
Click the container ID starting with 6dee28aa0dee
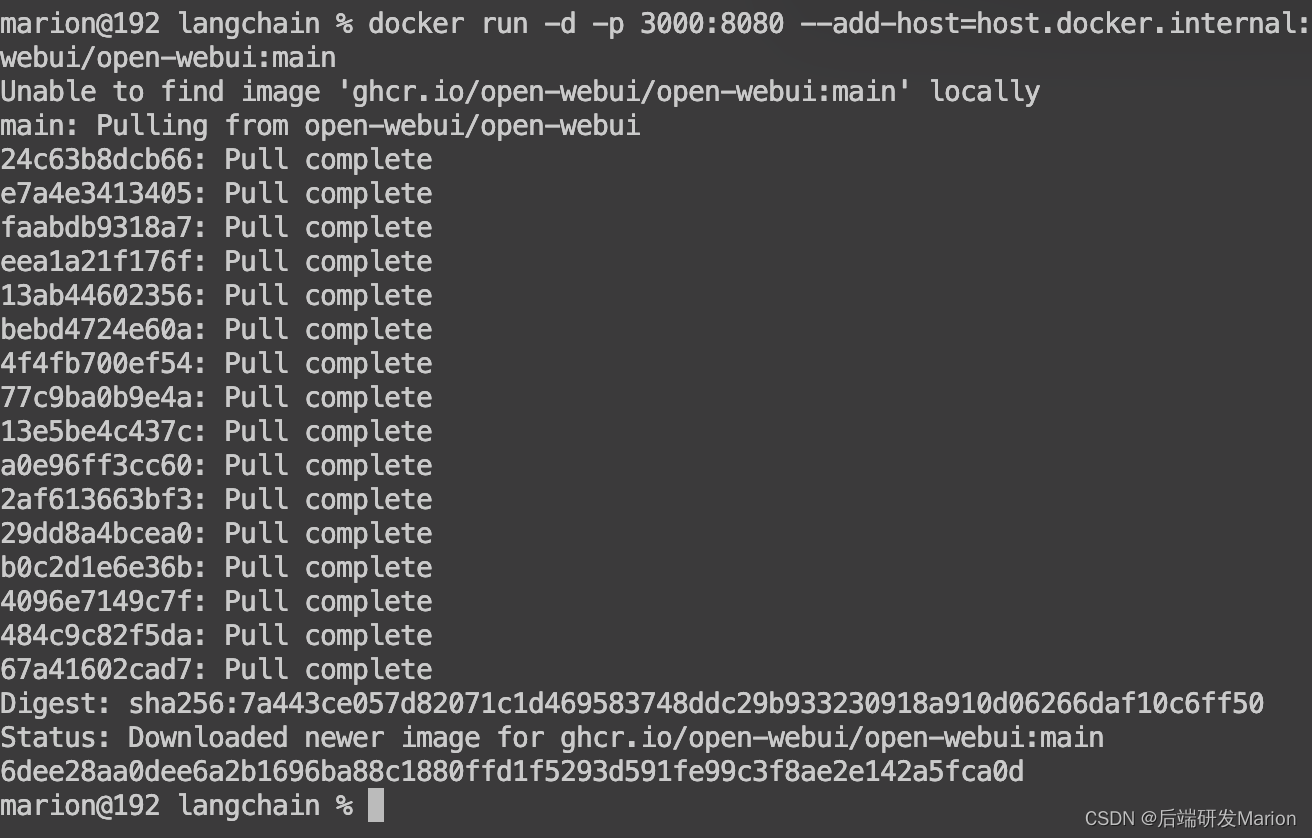[512, 772]
